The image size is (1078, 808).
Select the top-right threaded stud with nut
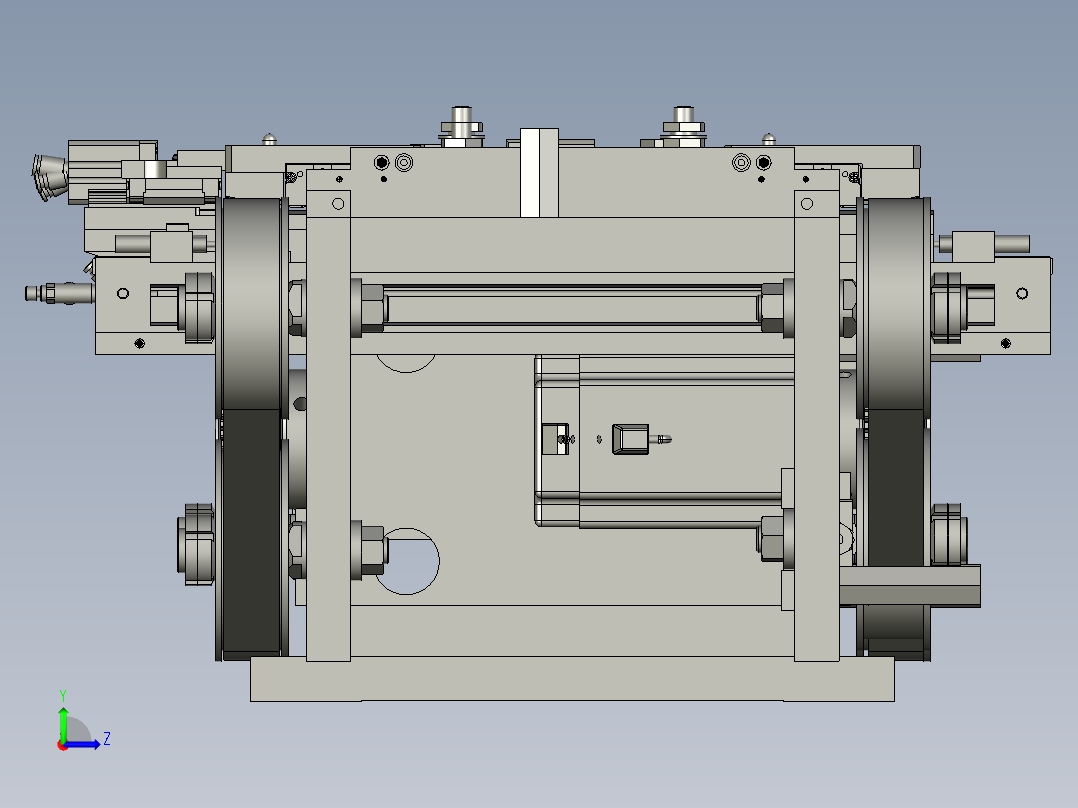(683, 127)
